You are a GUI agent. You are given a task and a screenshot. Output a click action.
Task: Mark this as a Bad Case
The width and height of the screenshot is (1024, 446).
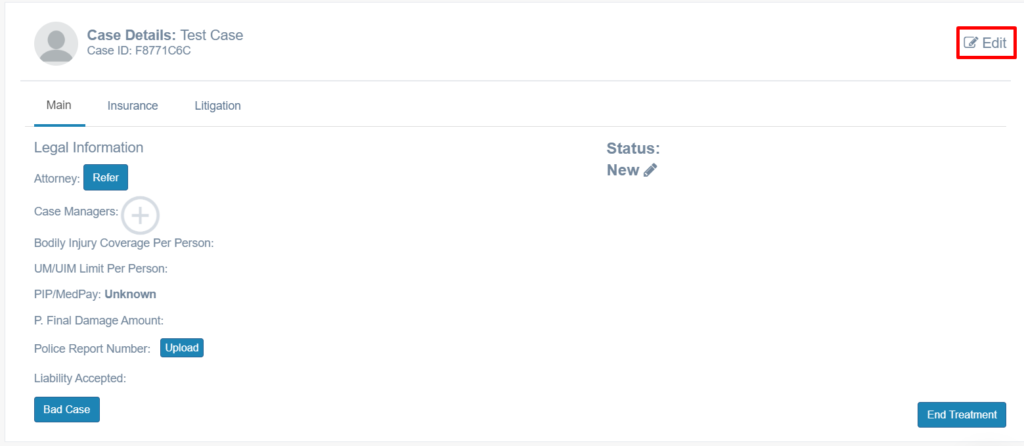(x=67, y=409)
